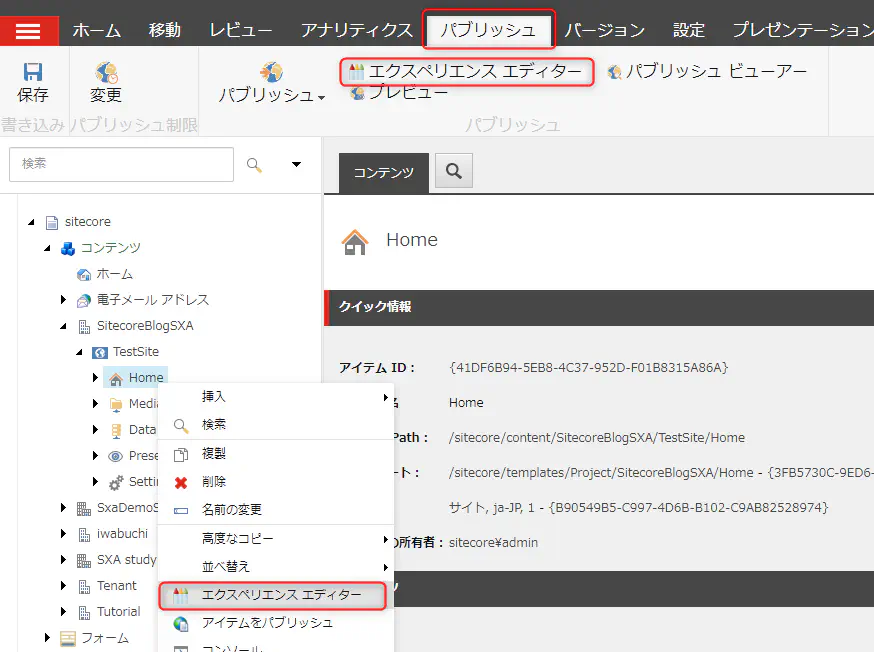
Task: Choose アイテムをパブリッシュ in the context menu
Action: click(276, 623)
